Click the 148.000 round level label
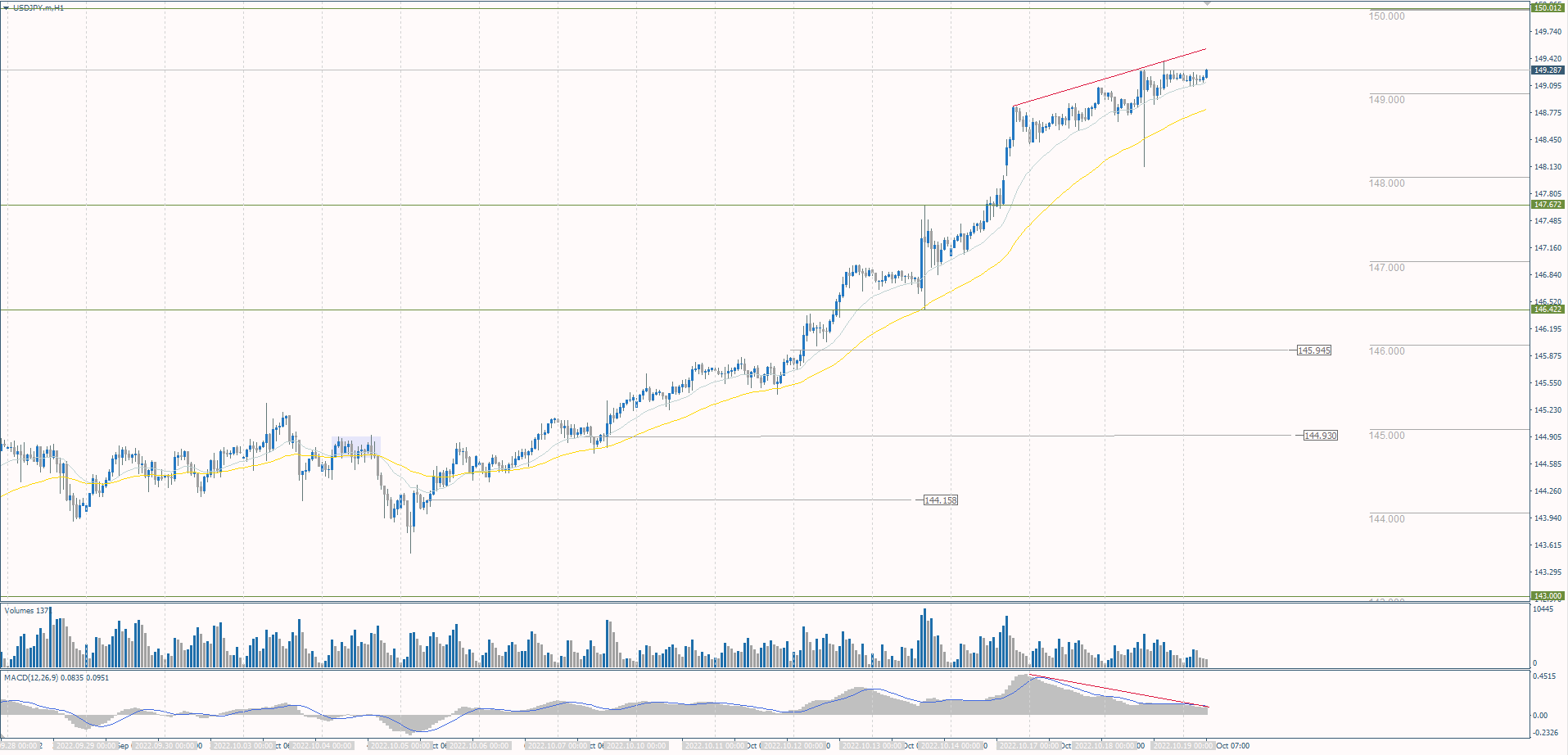 click(x=1387, y=183)
